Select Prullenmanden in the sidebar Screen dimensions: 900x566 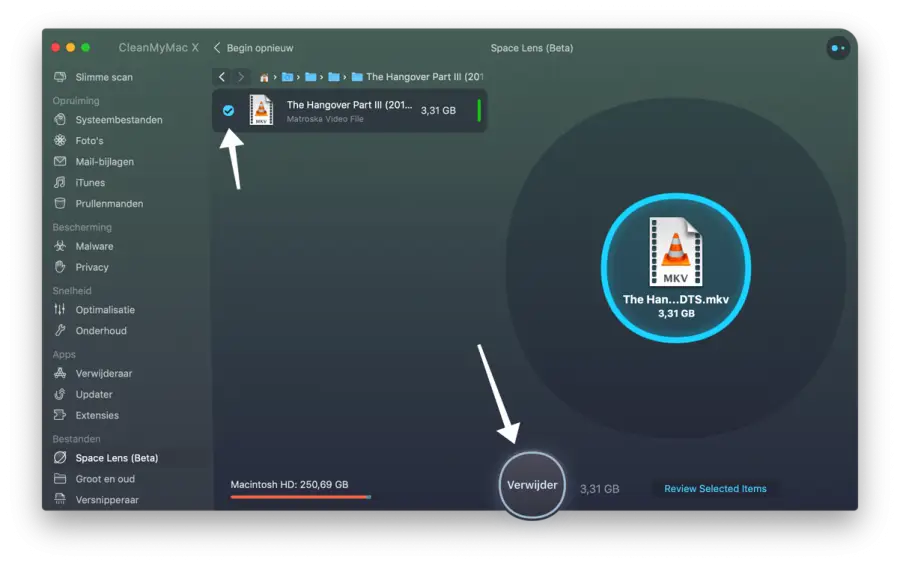pos(109,203)
